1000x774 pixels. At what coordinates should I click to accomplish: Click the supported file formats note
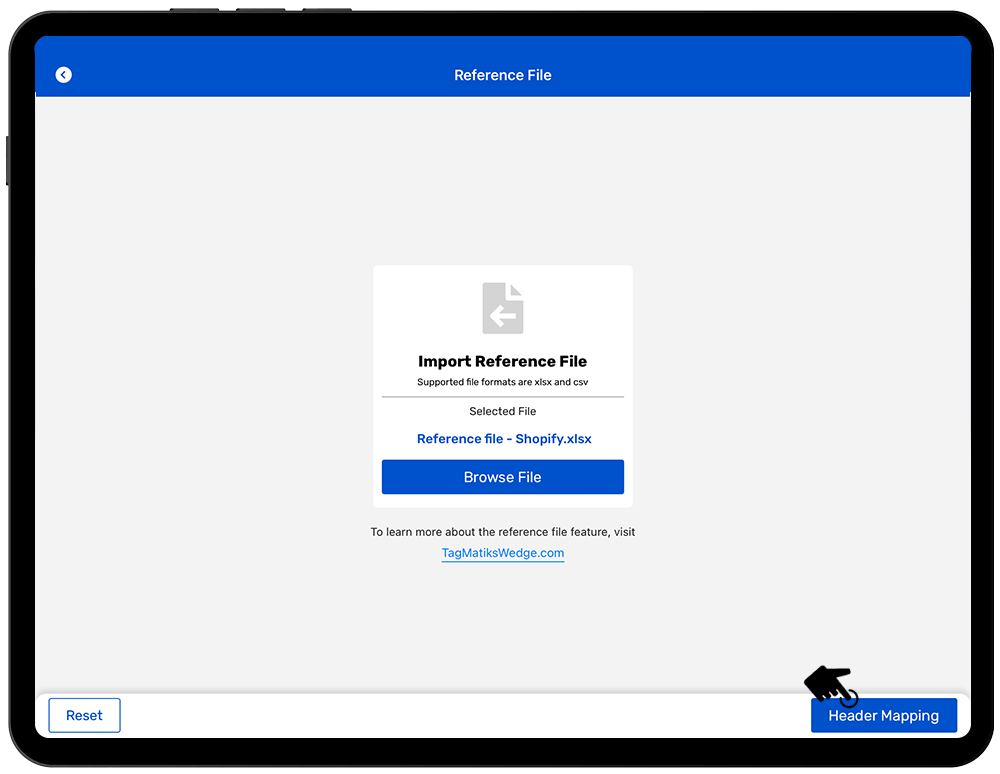point(503,382)
